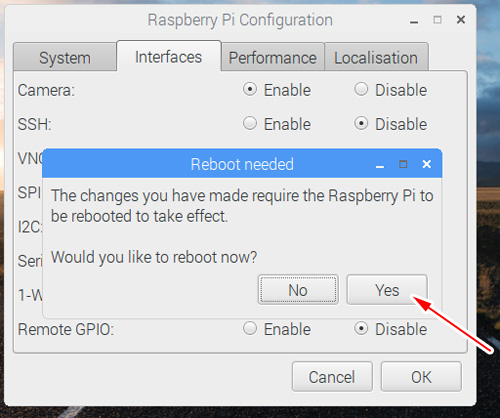Go to the Localisation tab
Viewport: 500px width, 418px height.
point(376,57)
